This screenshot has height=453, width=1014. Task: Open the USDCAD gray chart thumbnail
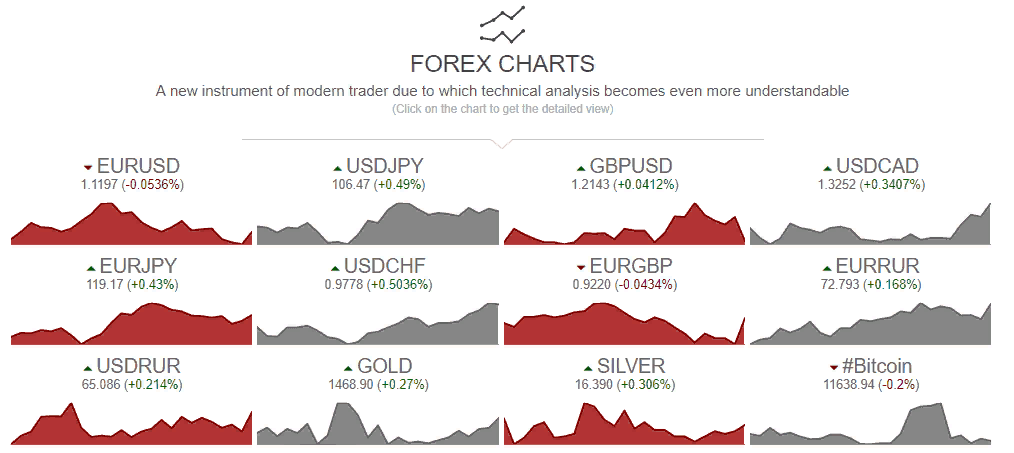pos(870,223)
